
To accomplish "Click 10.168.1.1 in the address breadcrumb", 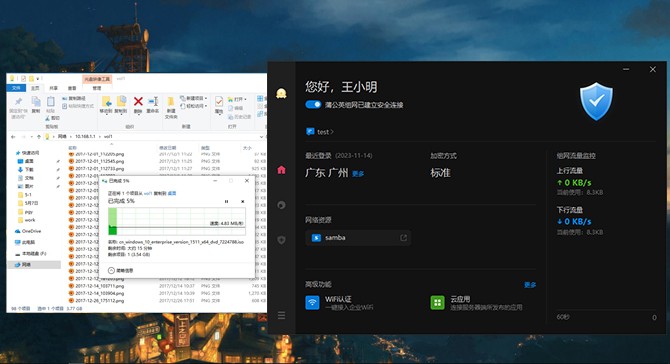I will pyautogui.click(x=85, y=137).
